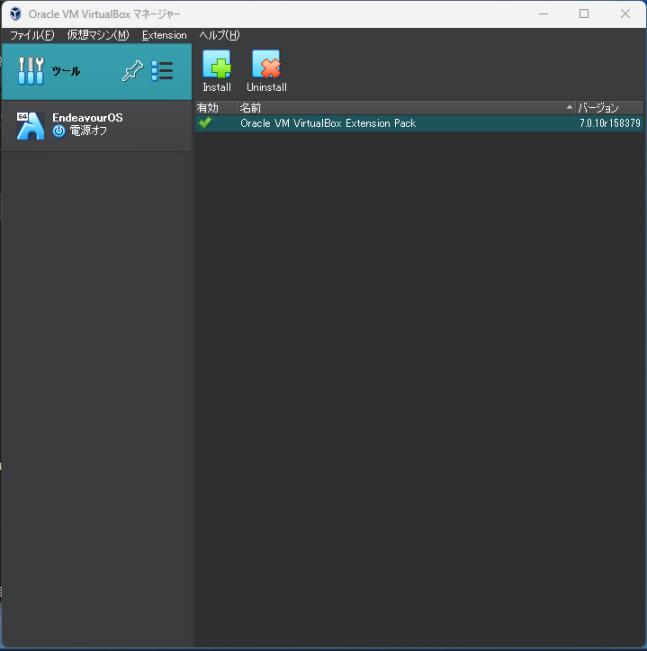Click the green checkmark for Extension Pack
Viewport: 647px width, 651px height.
(x=205, y=123)
